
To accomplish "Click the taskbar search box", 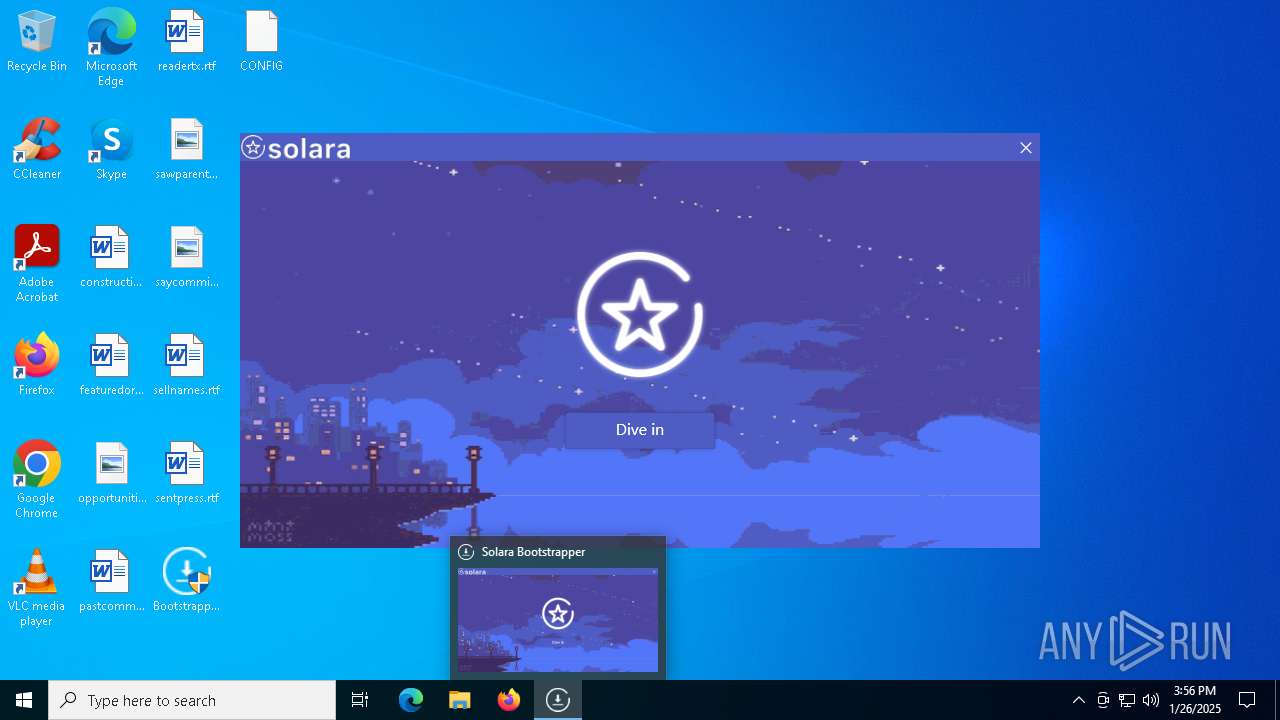I will [192, 700].
